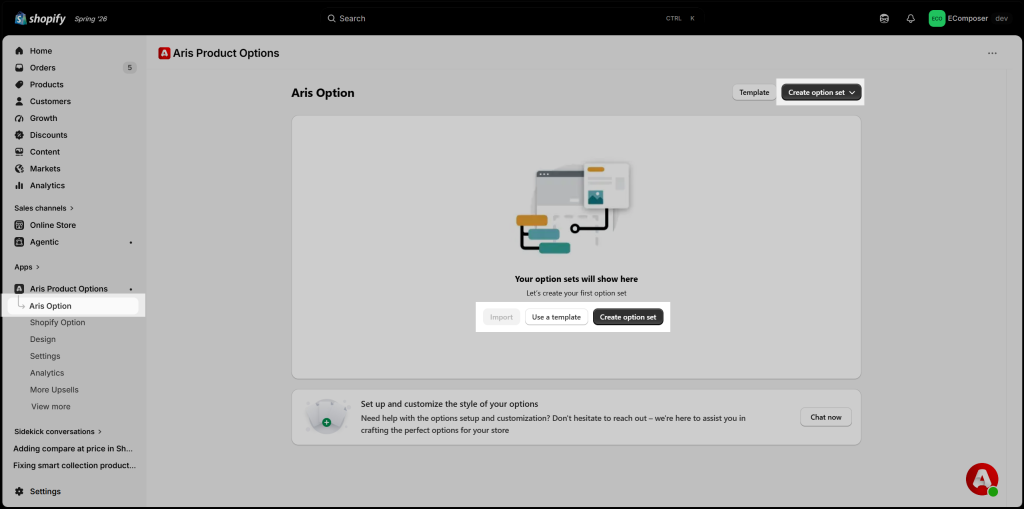Open Aris Analytics subpage
The width and height of the screenshot is (1024, 509).
pyautogui.click(x=47, y=373)
